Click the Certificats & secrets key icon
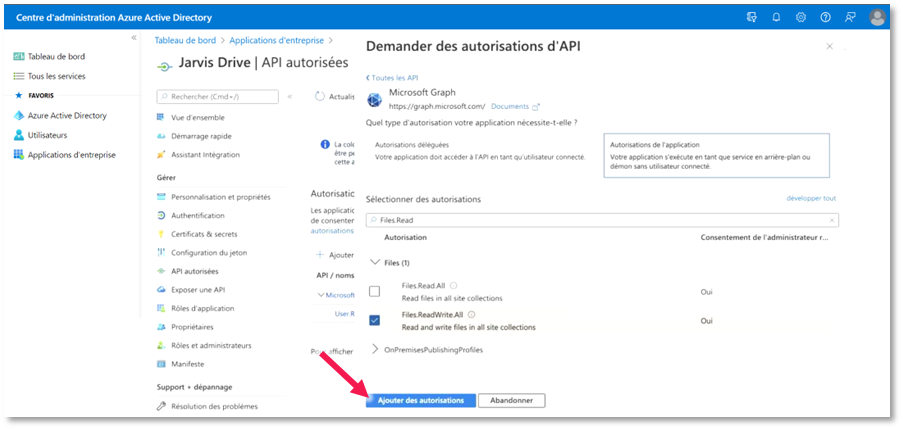Screen dimensions: 903x430 [161, 234]
